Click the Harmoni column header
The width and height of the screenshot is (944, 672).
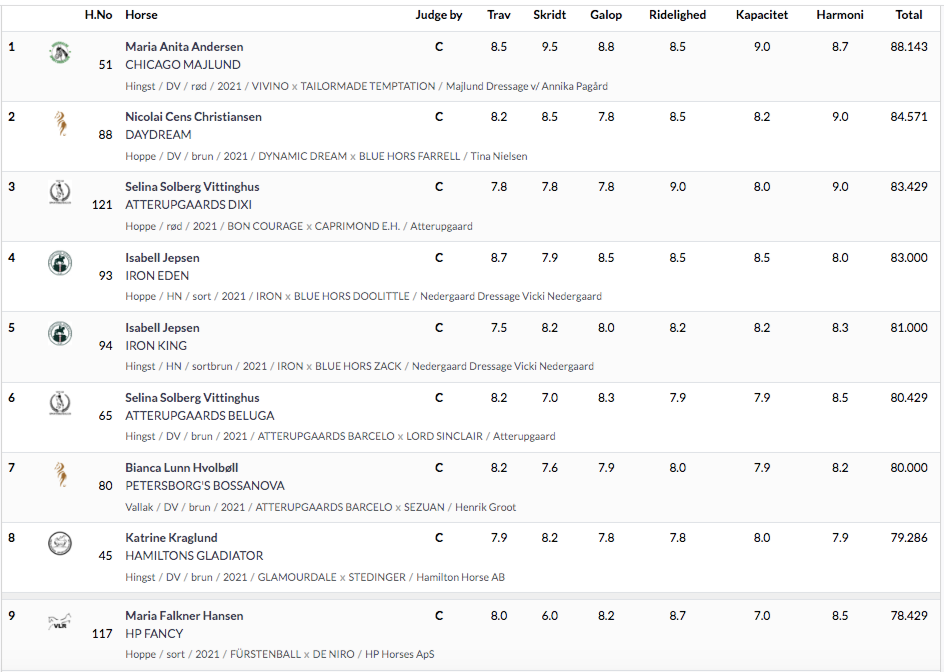(840, 15)
